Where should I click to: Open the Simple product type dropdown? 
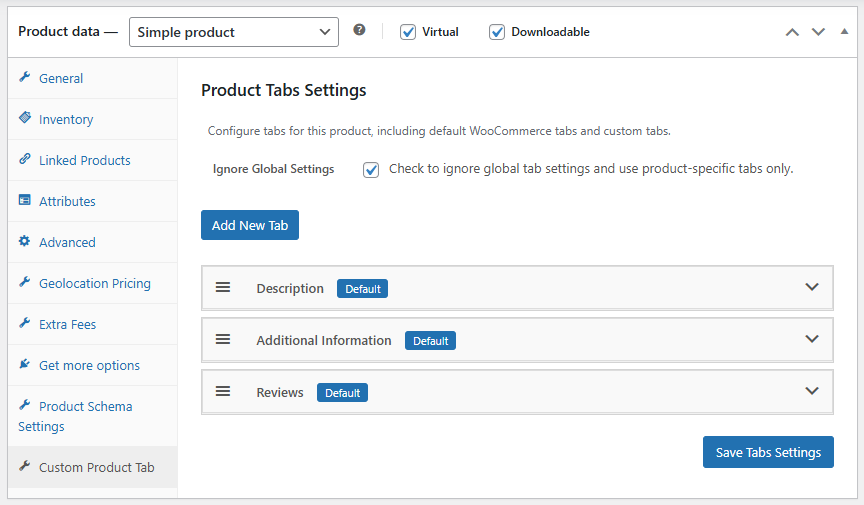click(x=234, y=32)
